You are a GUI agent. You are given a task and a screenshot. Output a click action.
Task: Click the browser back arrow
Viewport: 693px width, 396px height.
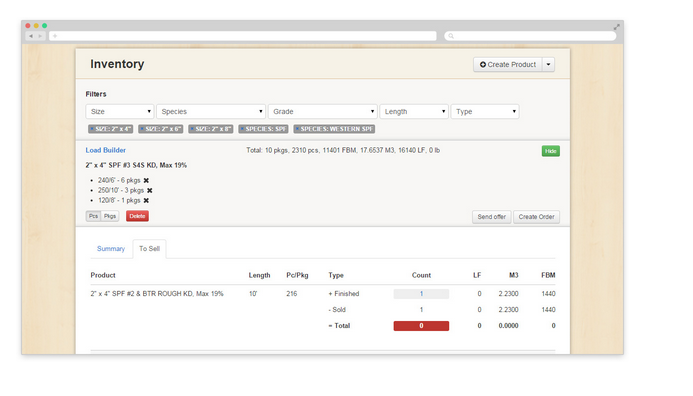click(31, 36)
